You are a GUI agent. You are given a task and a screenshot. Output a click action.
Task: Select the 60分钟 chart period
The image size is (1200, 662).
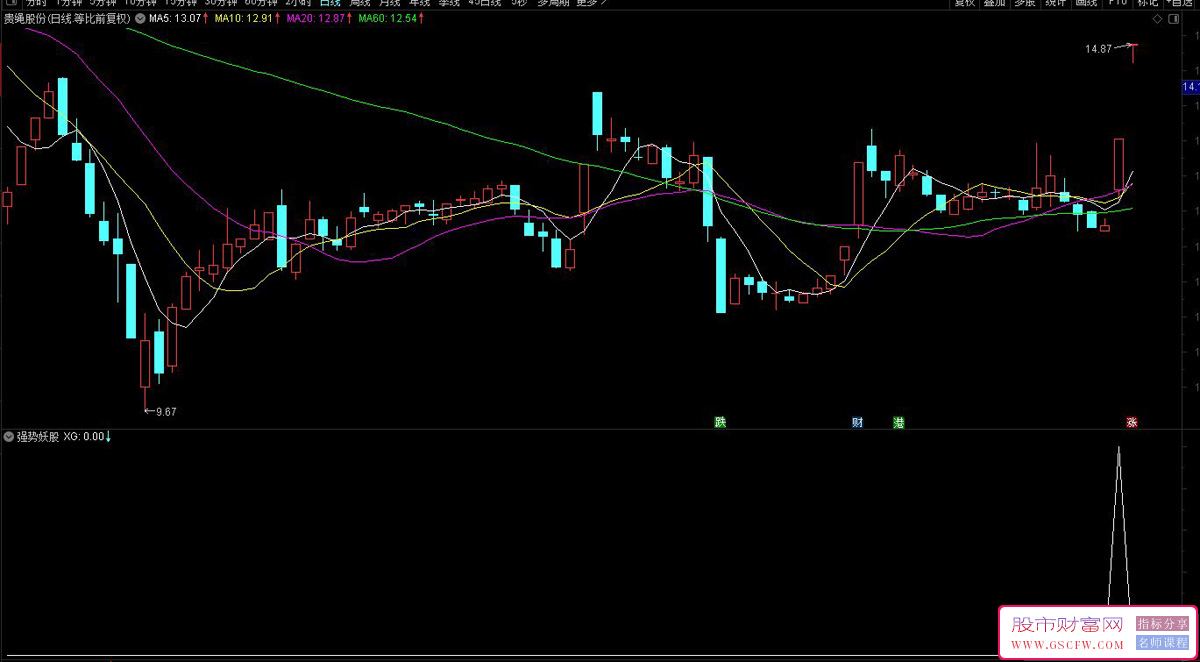(261, 3)
